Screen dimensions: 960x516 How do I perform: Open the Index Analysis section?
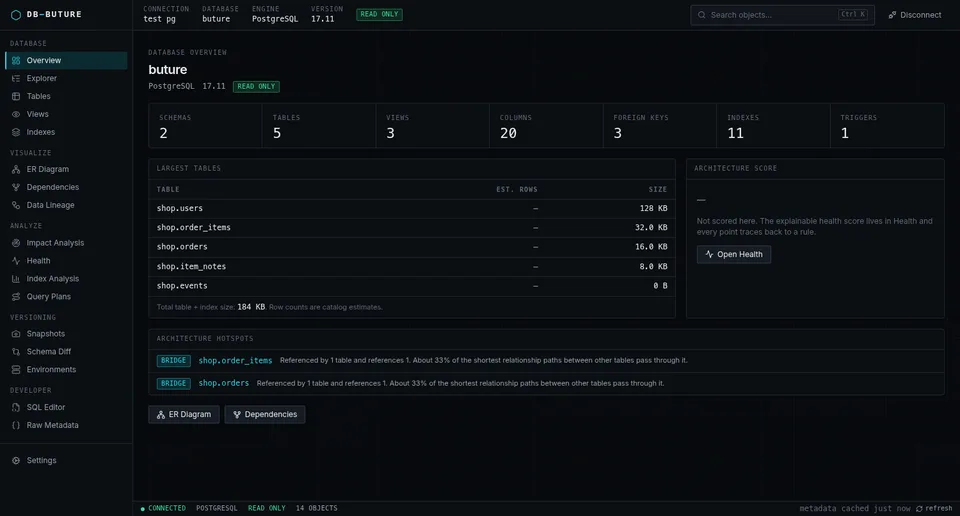(66, 279)
